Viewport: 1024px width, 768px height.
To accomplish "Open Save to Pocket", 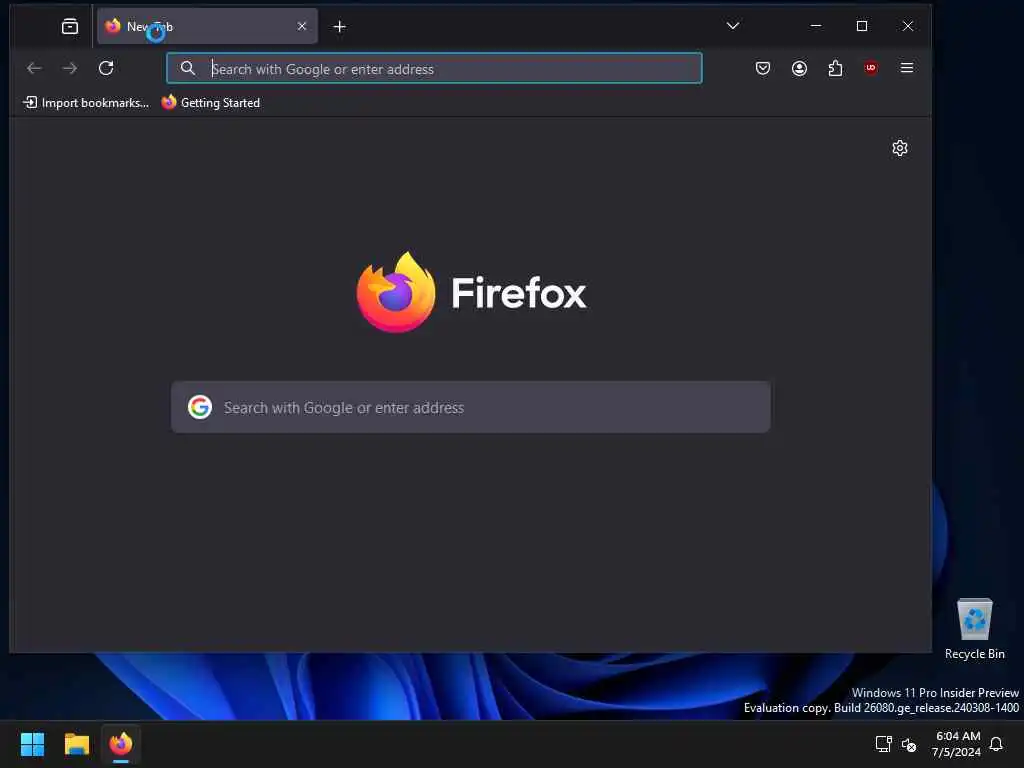I will [x=763, y=68].
